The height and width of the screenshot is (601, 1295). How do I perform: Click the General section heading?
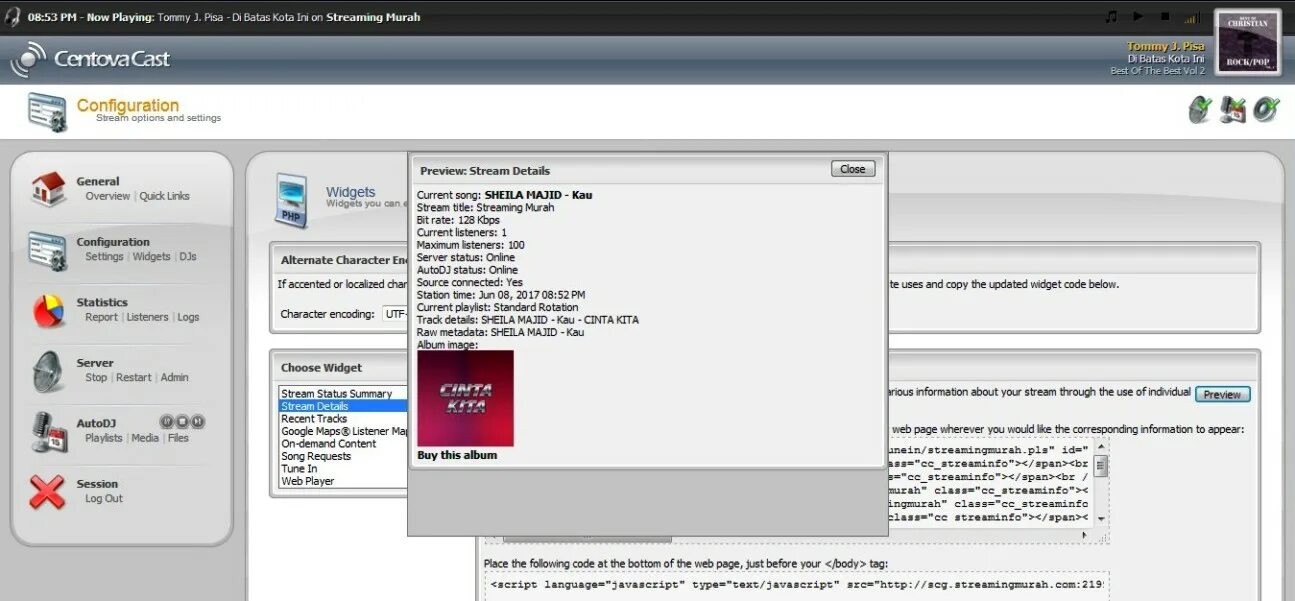[x=98, y=182]
